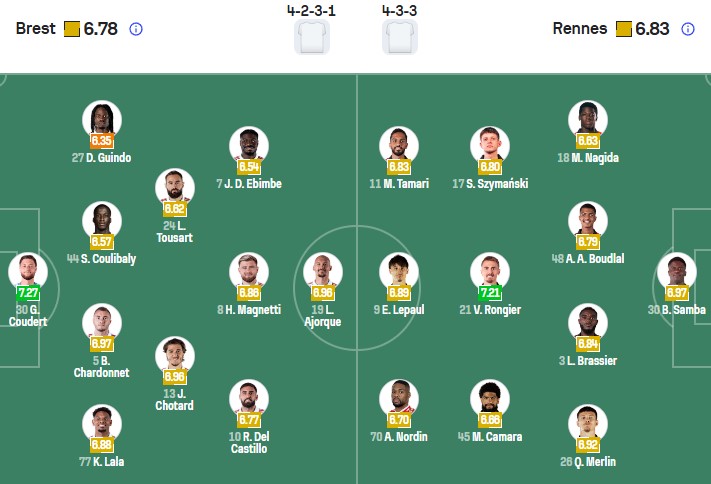Open M. Nagida's player avatar

click(588, 121)
